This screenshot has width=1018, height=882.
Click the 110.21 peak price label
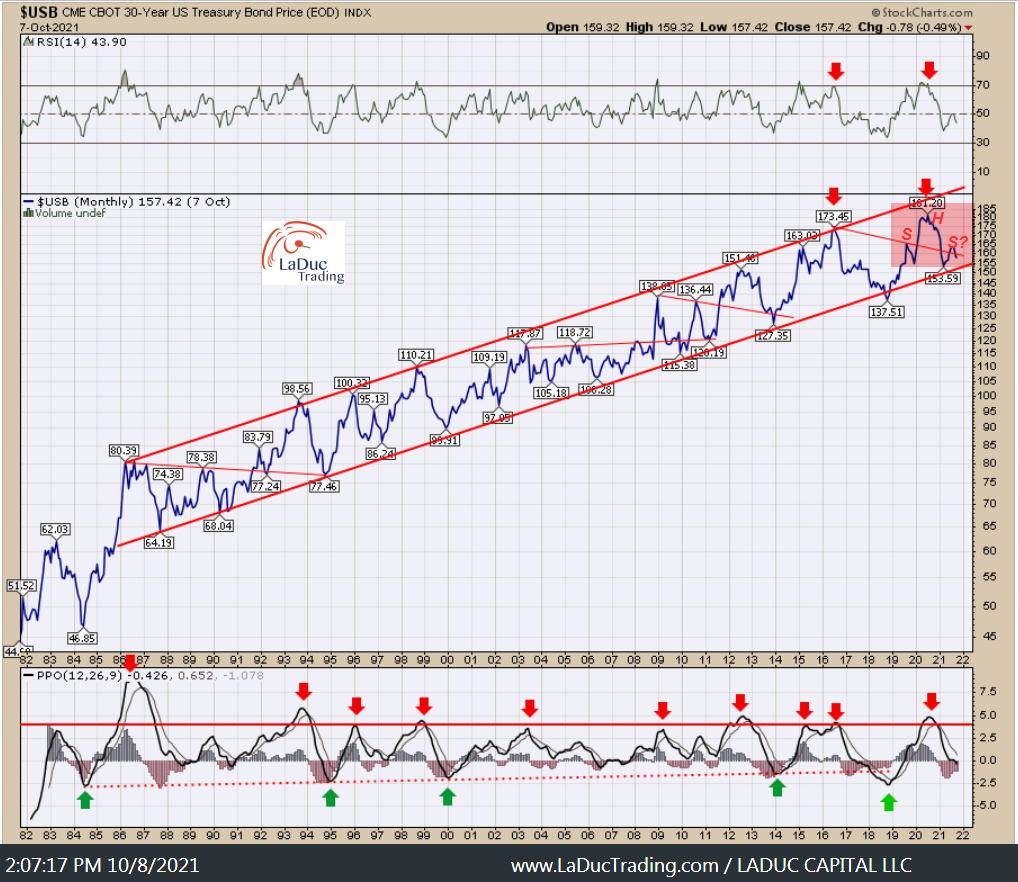(x=416, y=355)
